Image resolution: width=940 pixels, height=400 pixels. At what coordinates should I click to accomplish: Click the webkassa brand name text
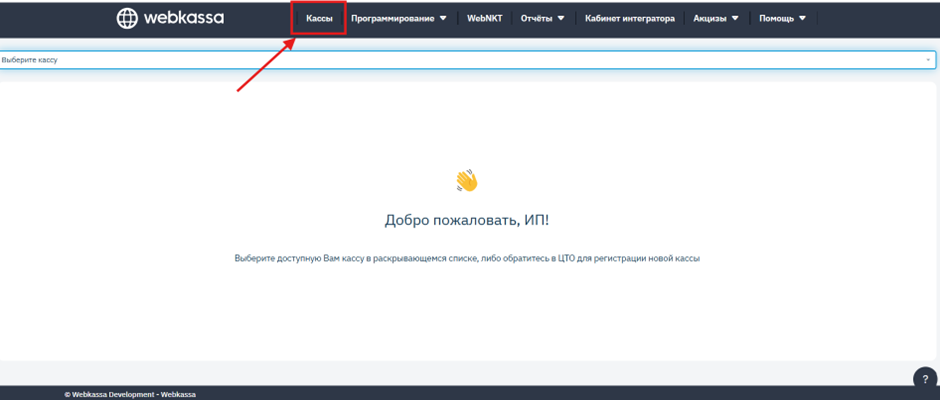(x=184, y=18)
